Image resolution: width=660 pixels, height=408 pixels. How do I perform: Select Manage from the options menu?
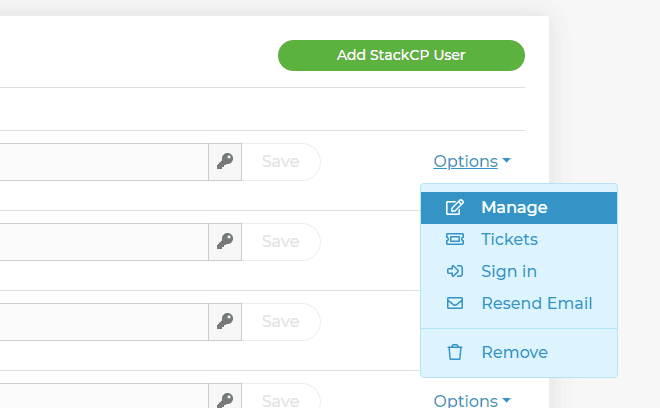[519, 208]
